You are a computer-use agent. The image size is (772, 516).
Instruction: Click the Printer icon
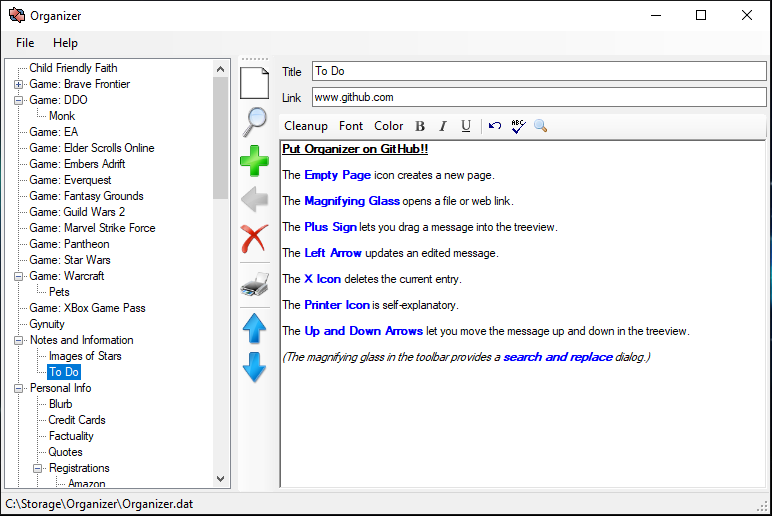(x=255, y=284)
